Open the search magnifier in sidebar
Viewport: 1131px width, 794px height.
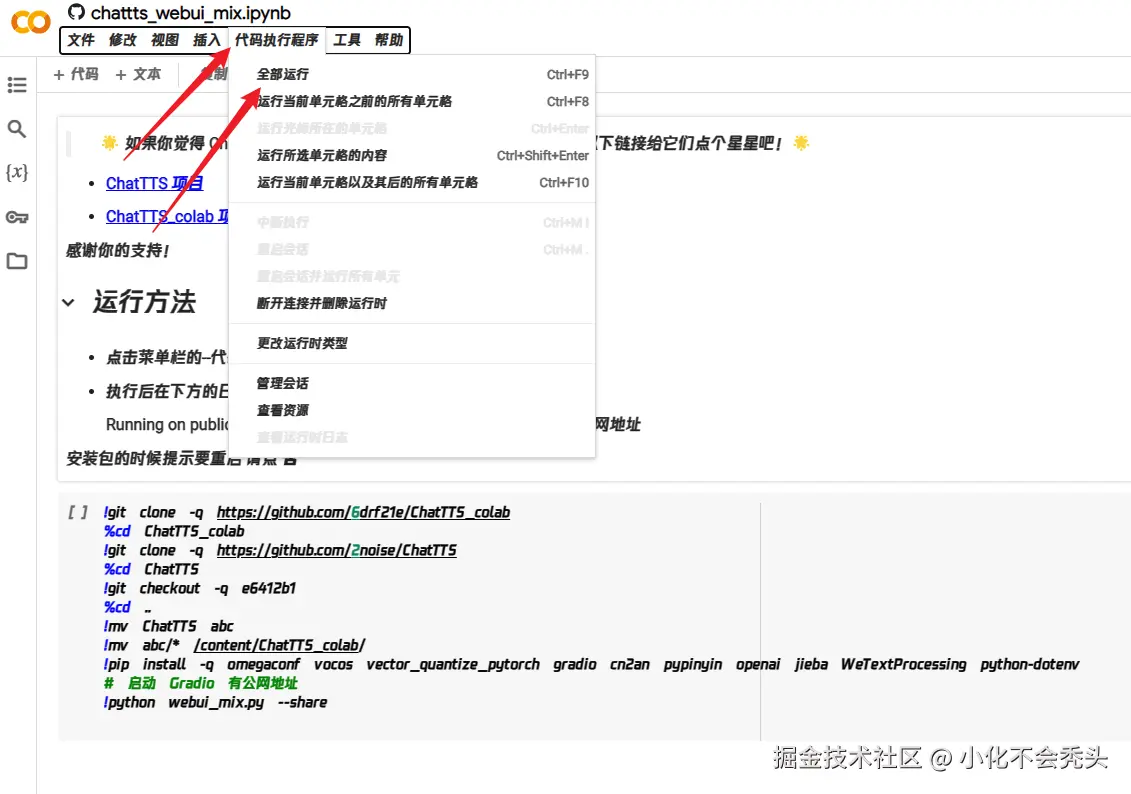(x=17, y=129)
